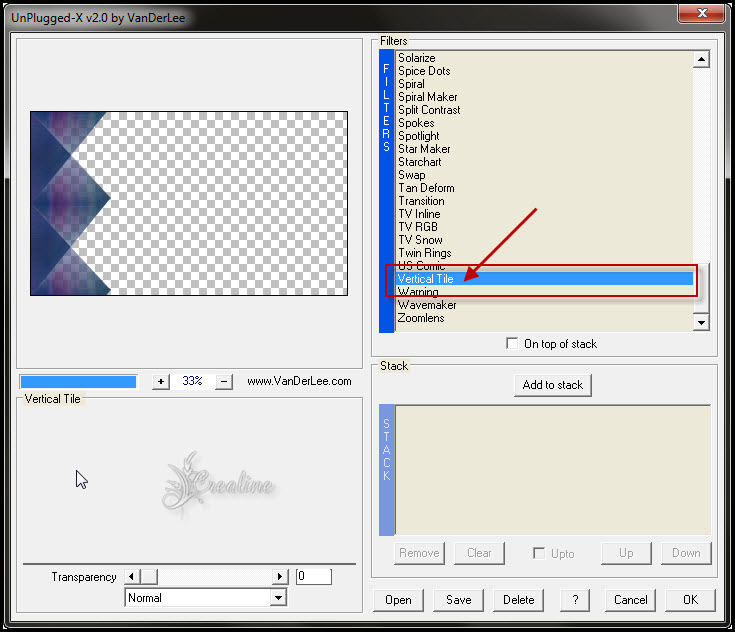Viewport: 735px width, 632px height.
Task: Enable the On top of stack checkbox
Action: [513, 344]
